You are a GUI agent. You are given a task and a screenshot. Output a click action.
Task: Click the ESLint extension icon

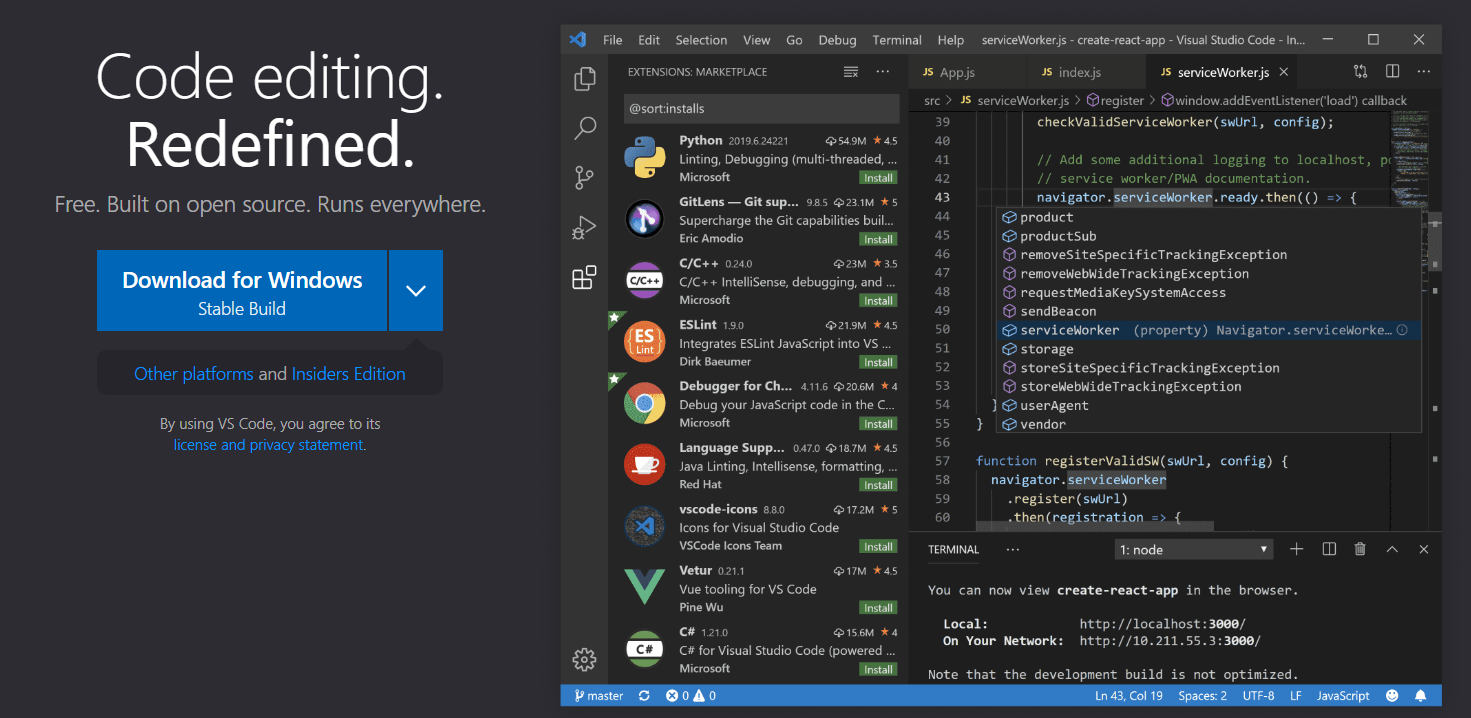(x=645, y=342)
